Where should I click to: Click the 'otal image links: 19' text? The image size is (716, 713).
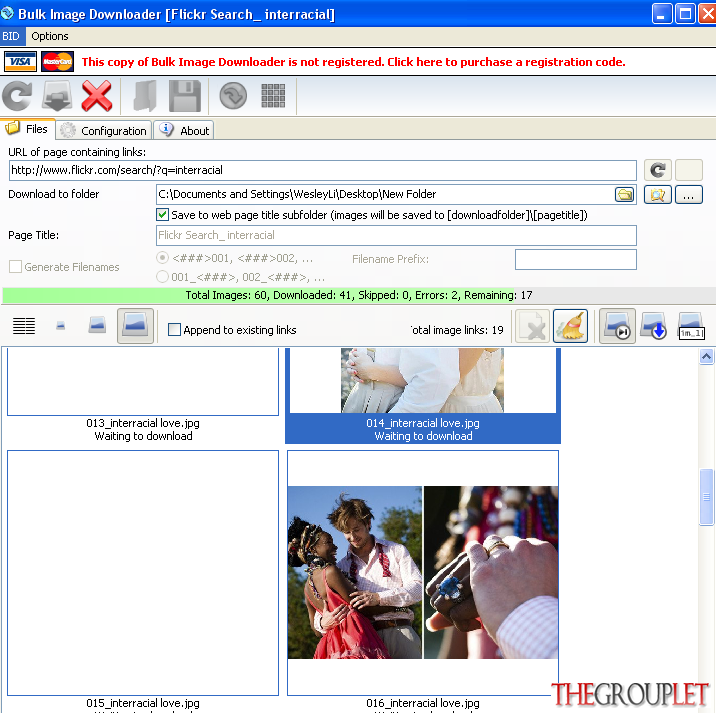click(x=457, y=330)
